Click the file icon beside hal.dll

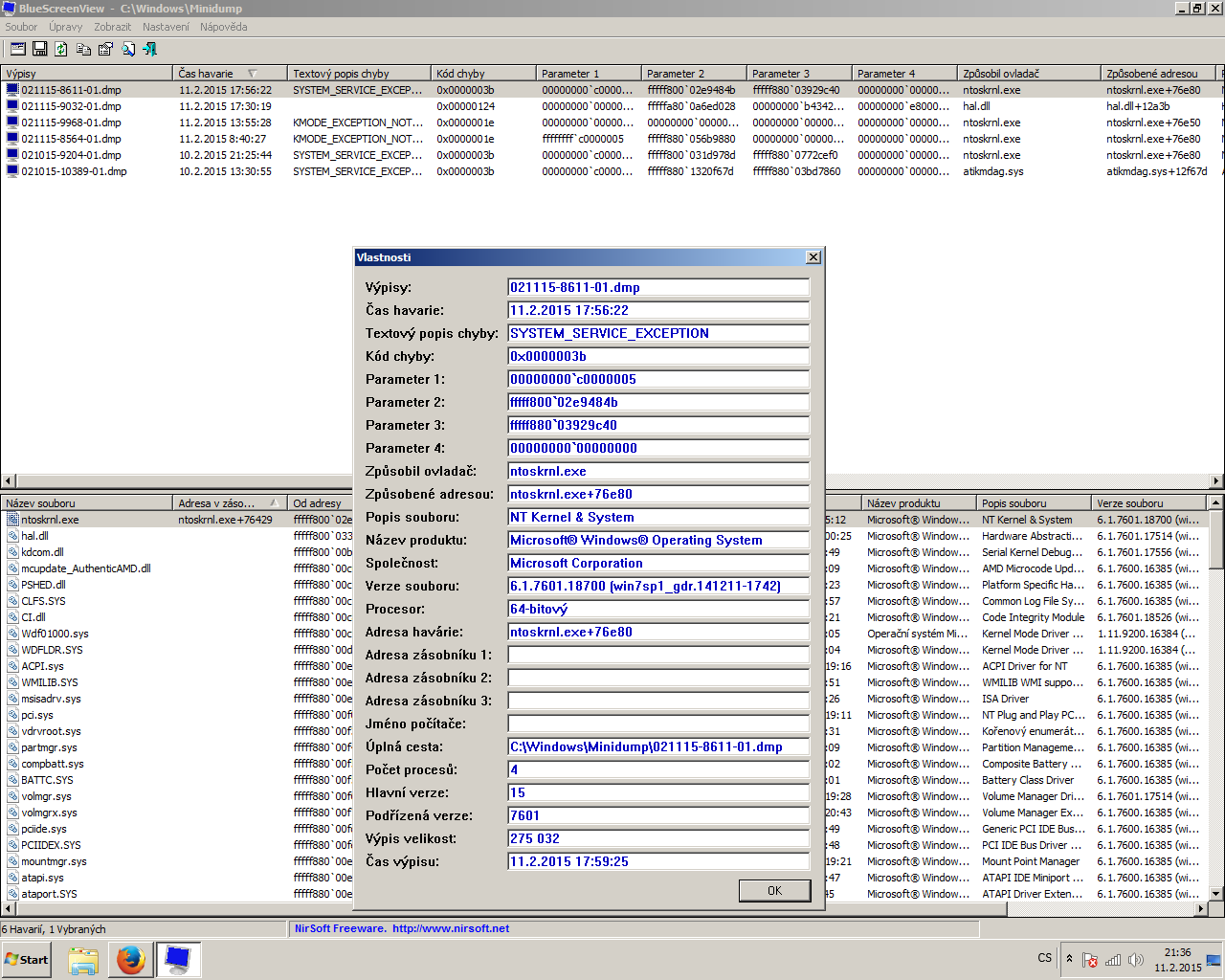pos(12,536)
